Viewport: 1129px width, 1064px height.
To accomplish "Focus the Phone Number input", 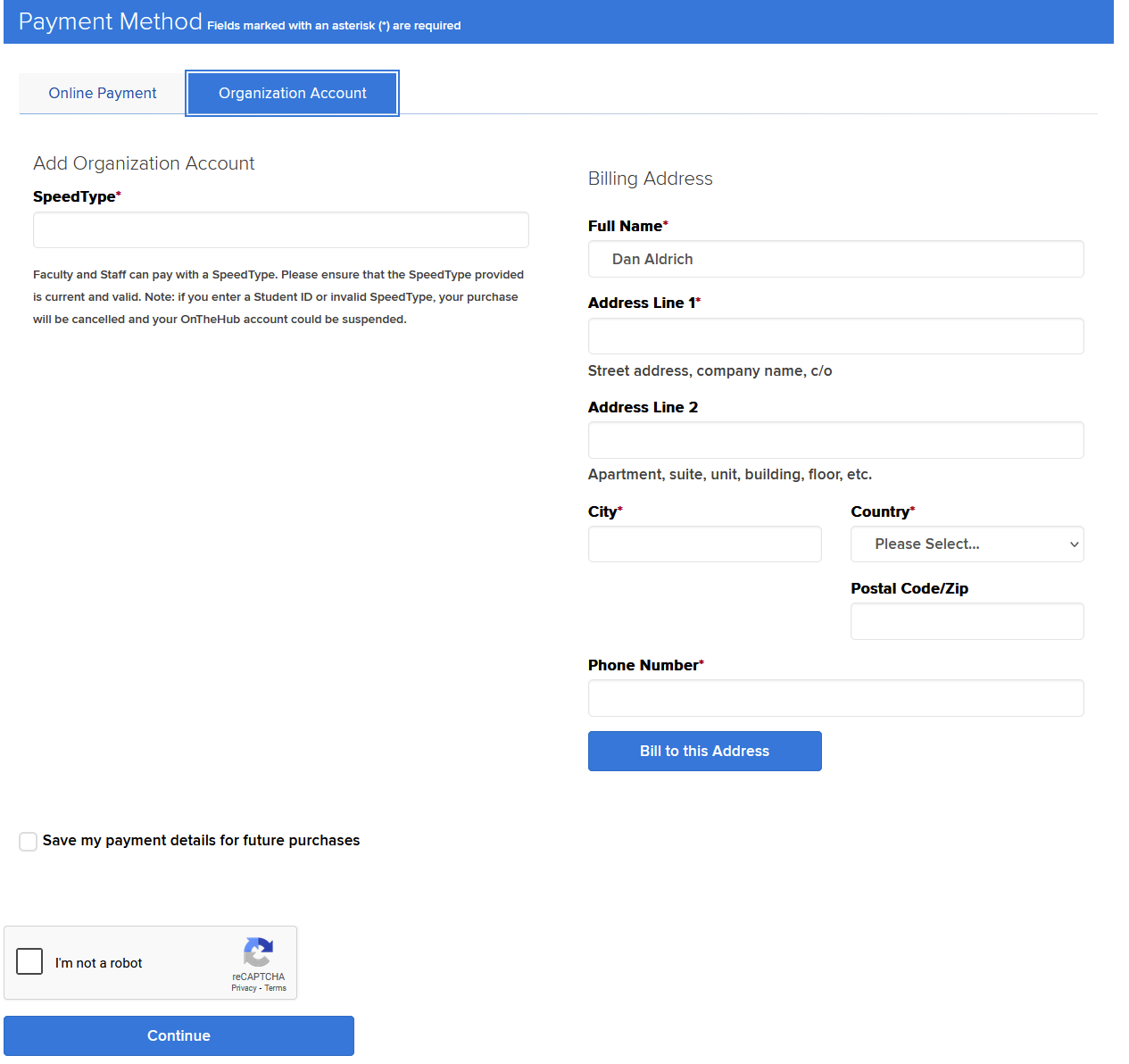I will point(835,698).
